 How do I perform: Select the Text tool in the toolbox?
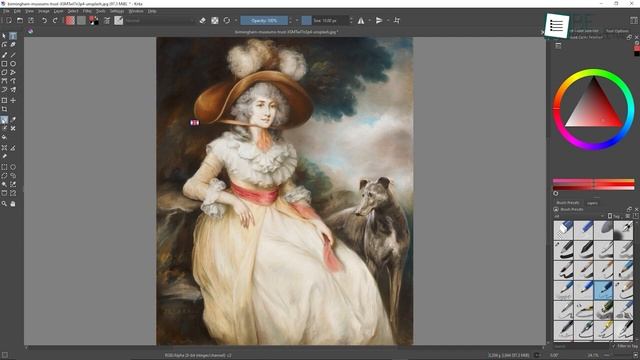13,36
